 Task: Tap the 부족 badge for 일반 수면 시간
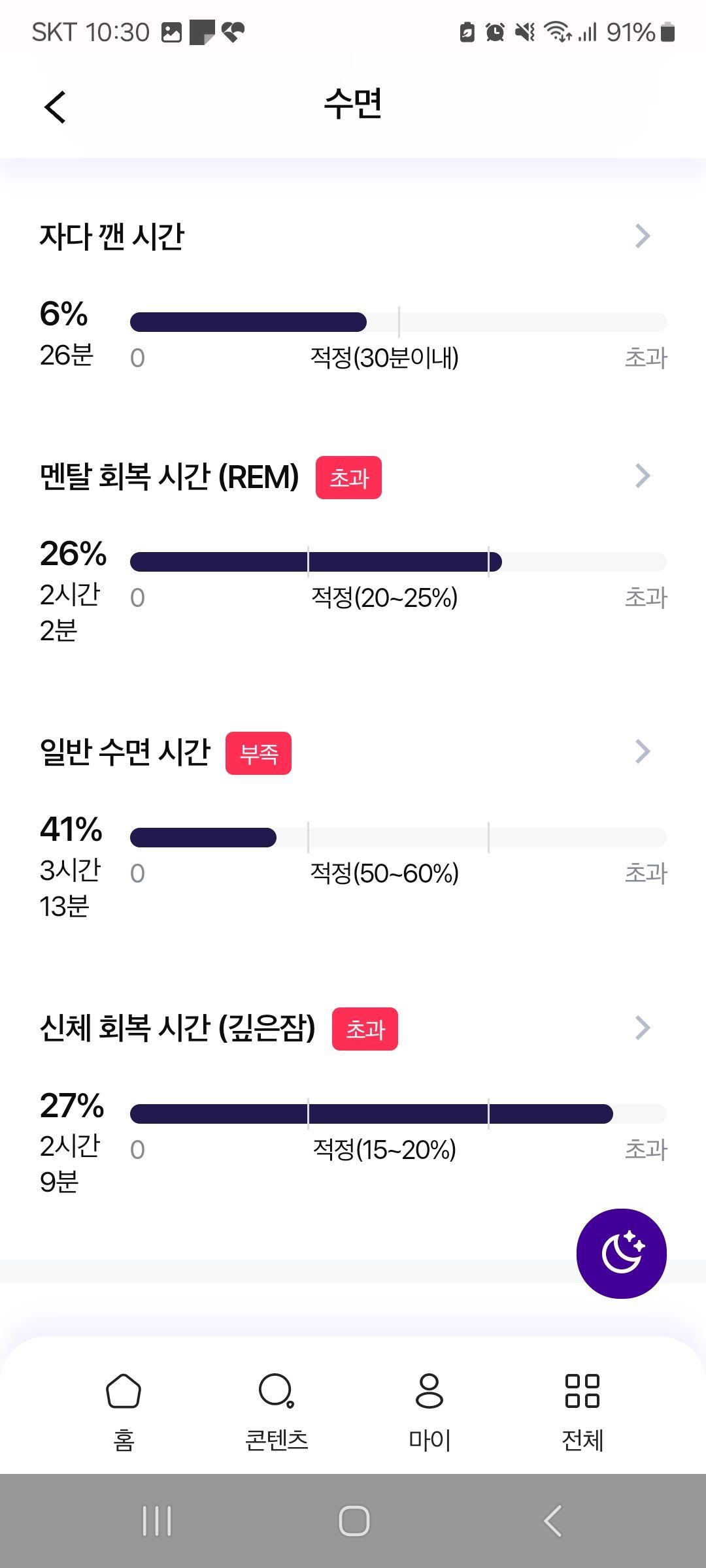(258, 753)
